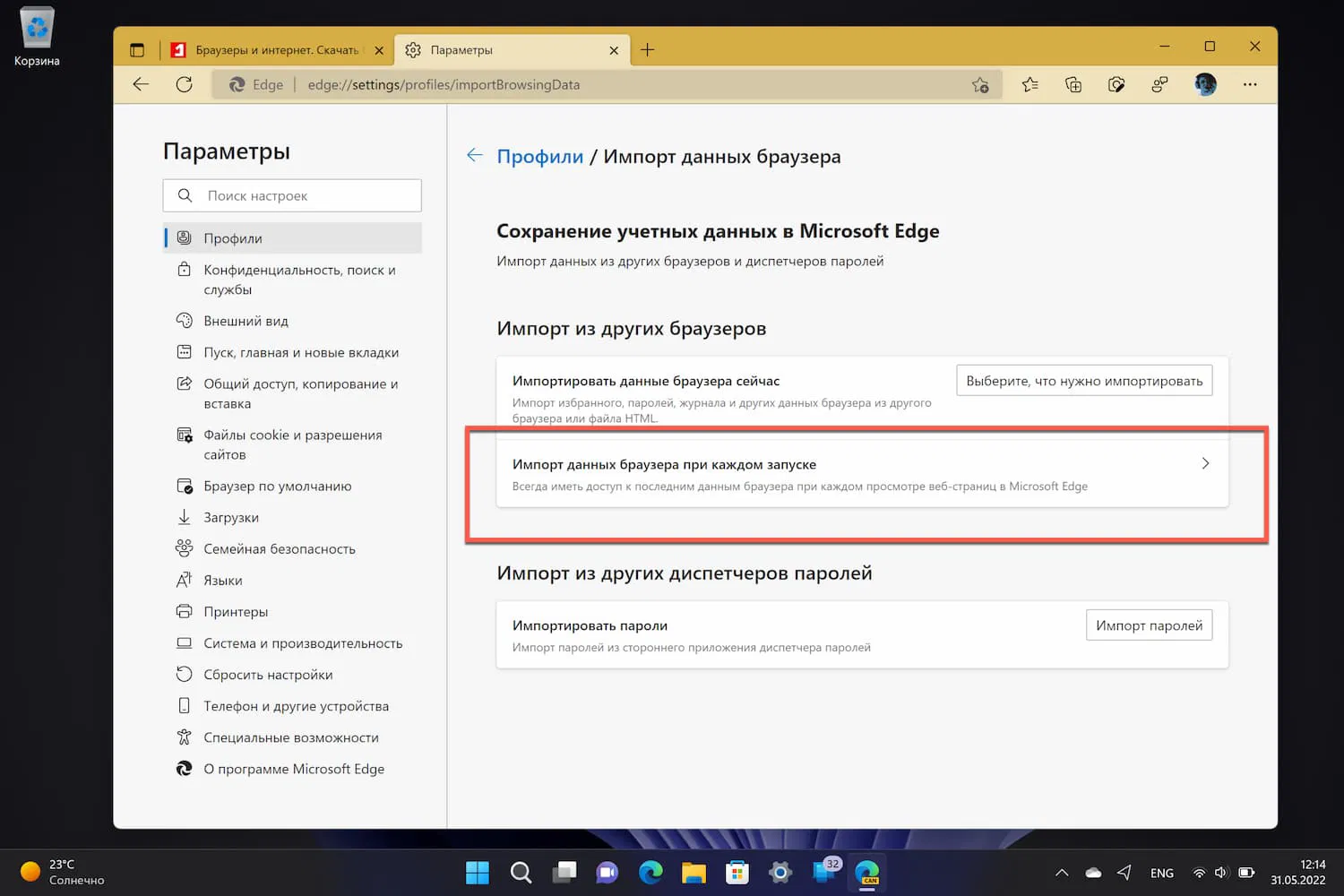The width and height of the screenshot is (1344, 896).
Task: Select the heading "Импорт из других браузеров"
Action: pyautogui.click(x=632, y=329)
